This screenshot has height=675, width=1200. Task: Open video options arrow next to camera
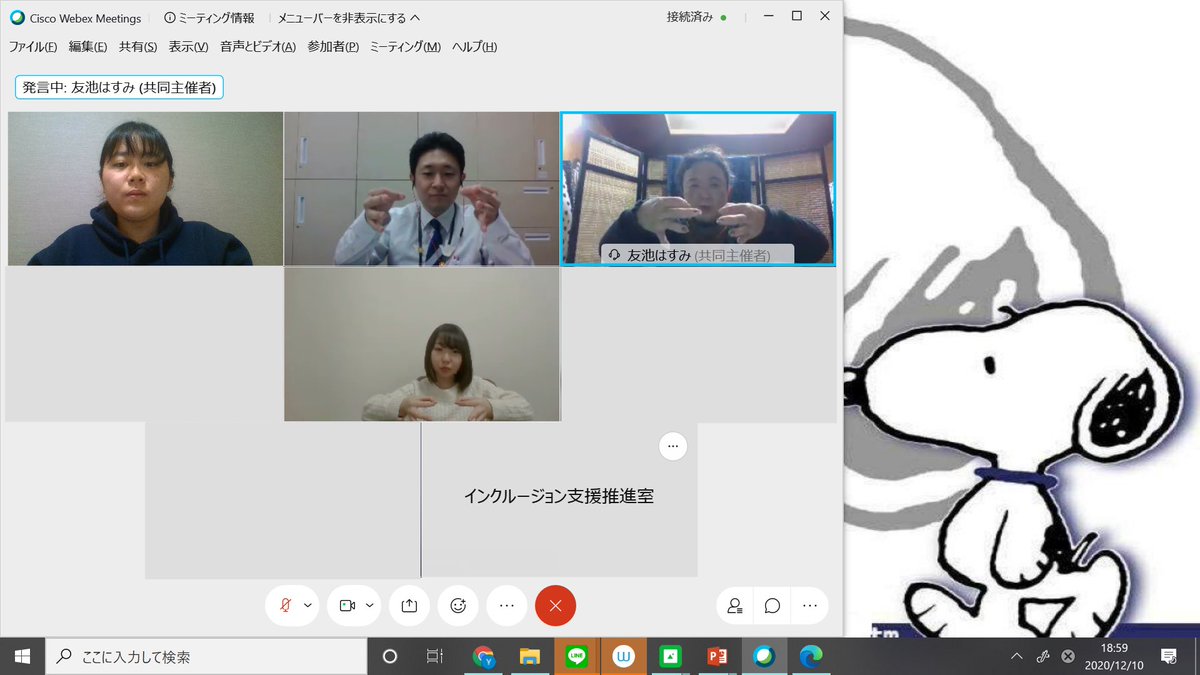pyautogui.click(x=370, y=605)
